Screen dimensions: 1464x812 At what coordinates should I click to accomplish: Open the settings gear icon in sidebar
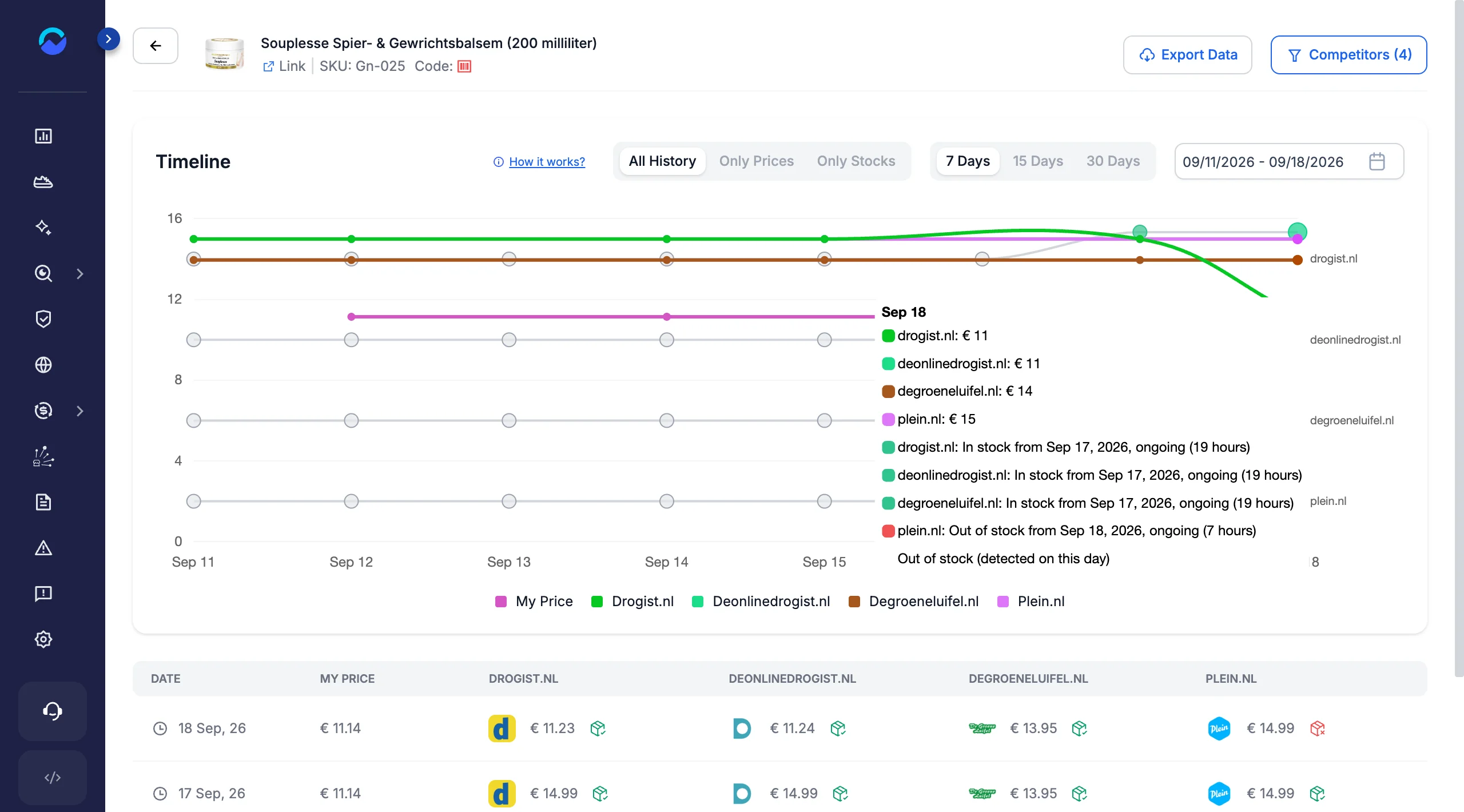[x=43, y=639]
